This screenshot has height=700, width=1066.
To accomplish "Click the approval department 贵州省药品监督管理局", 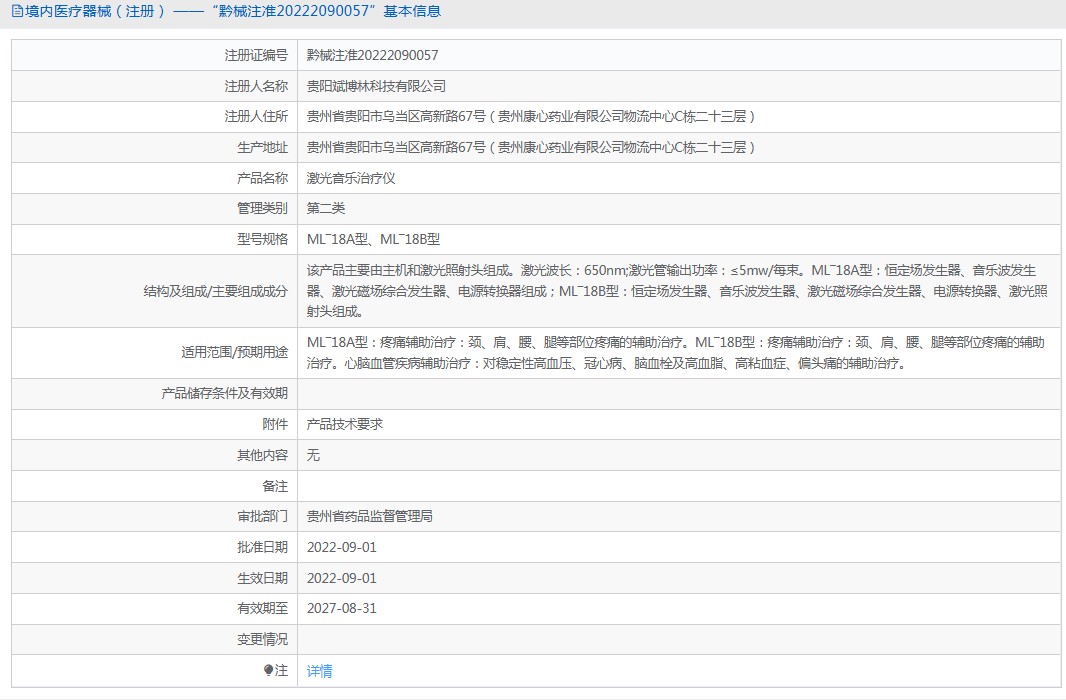I will (369, 517).
